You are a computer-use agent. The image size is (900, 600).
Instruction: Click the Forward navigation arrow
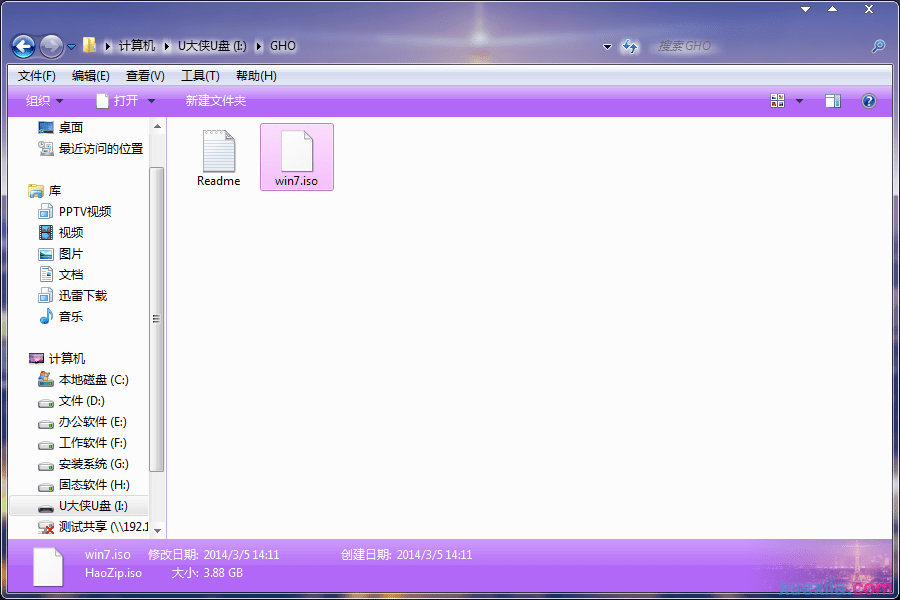[x=50, y=45]
